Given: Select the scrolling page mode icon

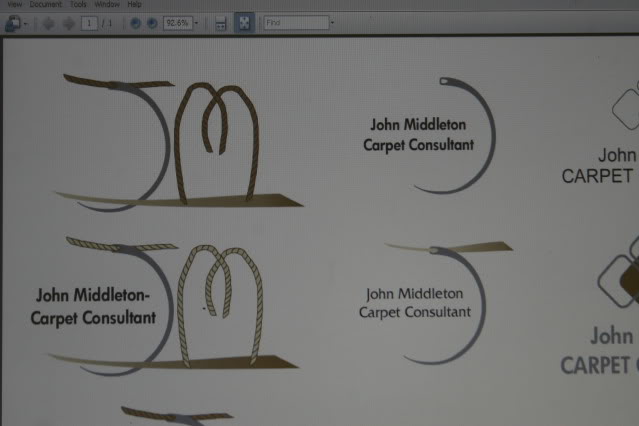Looking at the screenshot, I should (x=221, y=23).
